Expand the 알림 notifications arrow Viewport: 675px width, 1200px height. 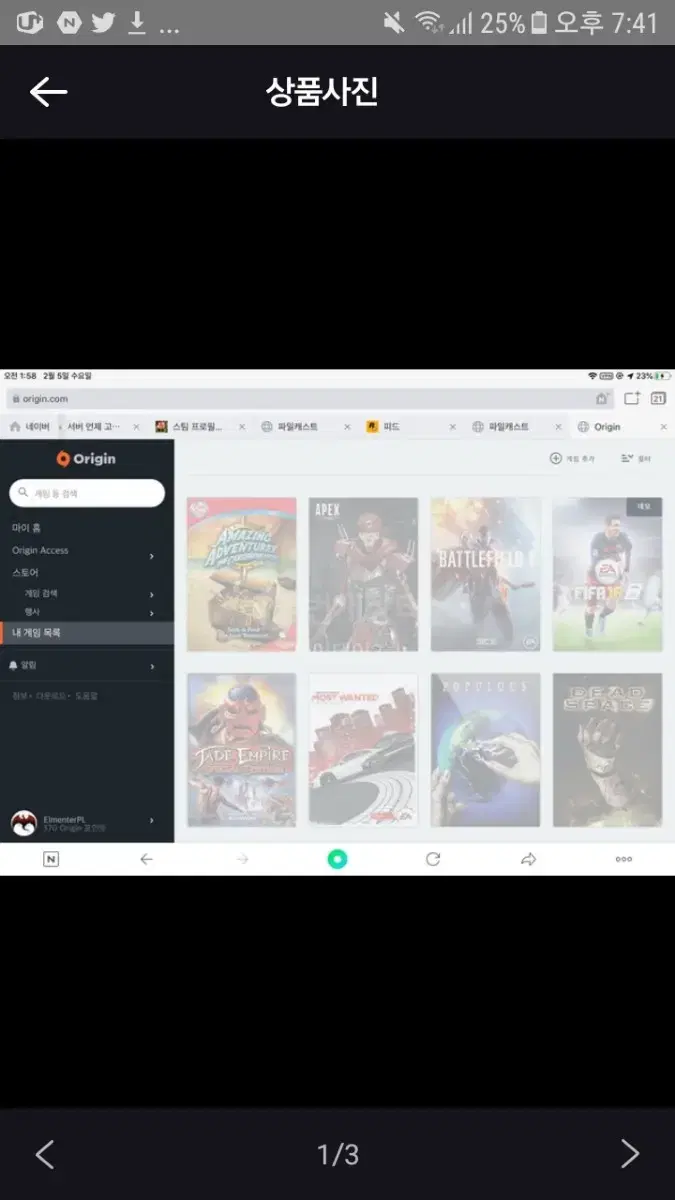click(x=152, y=666)
